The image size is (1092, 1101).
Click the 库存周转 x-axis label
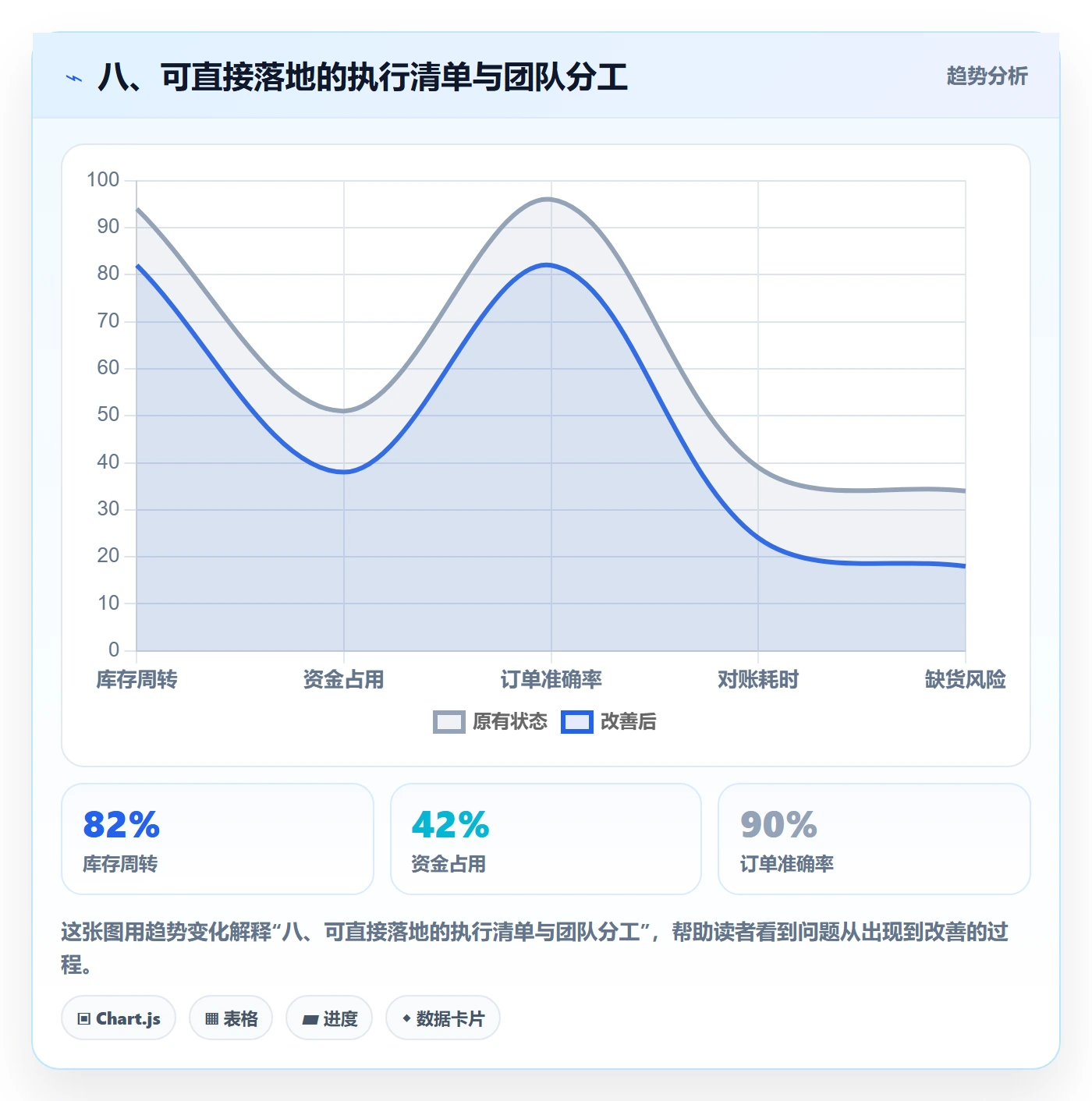136,680
